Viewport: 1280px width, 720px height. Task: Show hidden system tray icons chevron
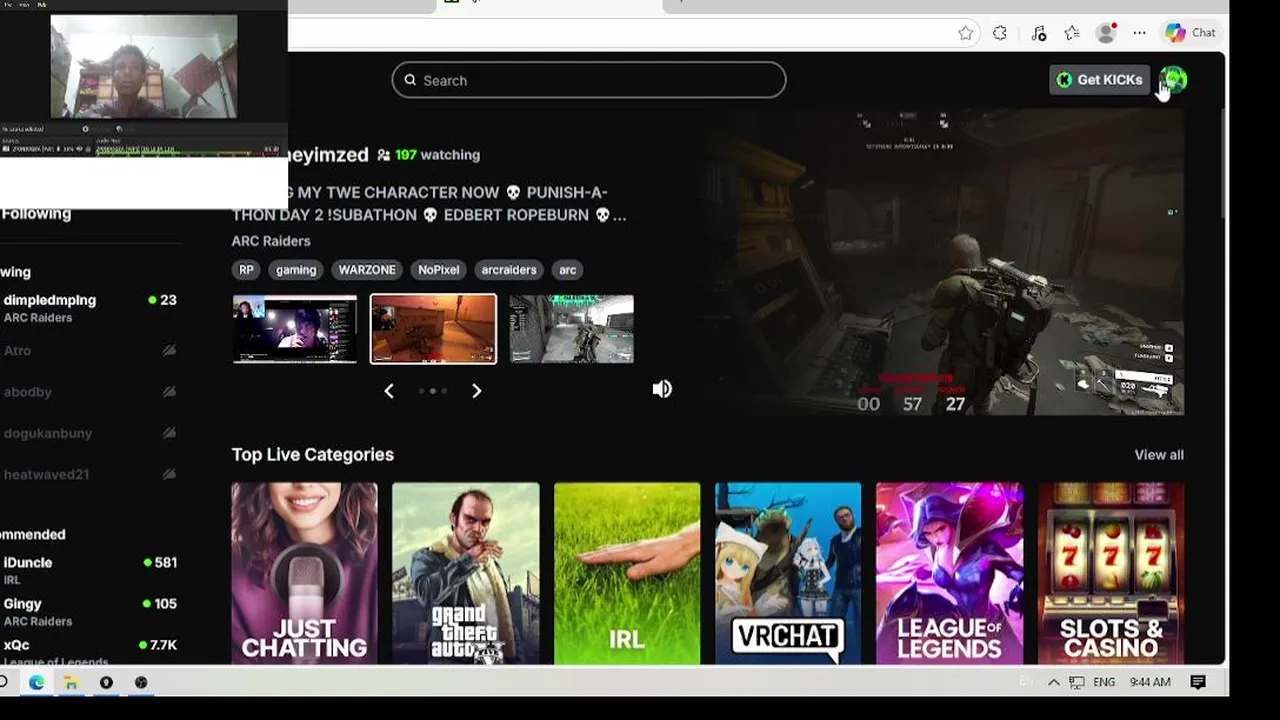tap(1053, 682)
